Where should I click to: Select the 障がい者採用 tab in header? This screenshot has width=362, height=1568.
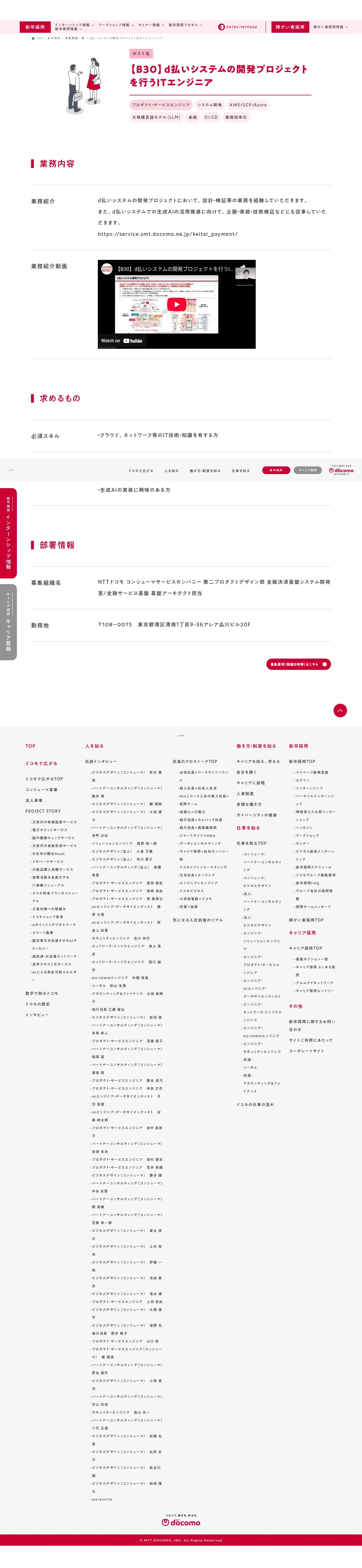point(290,27)
